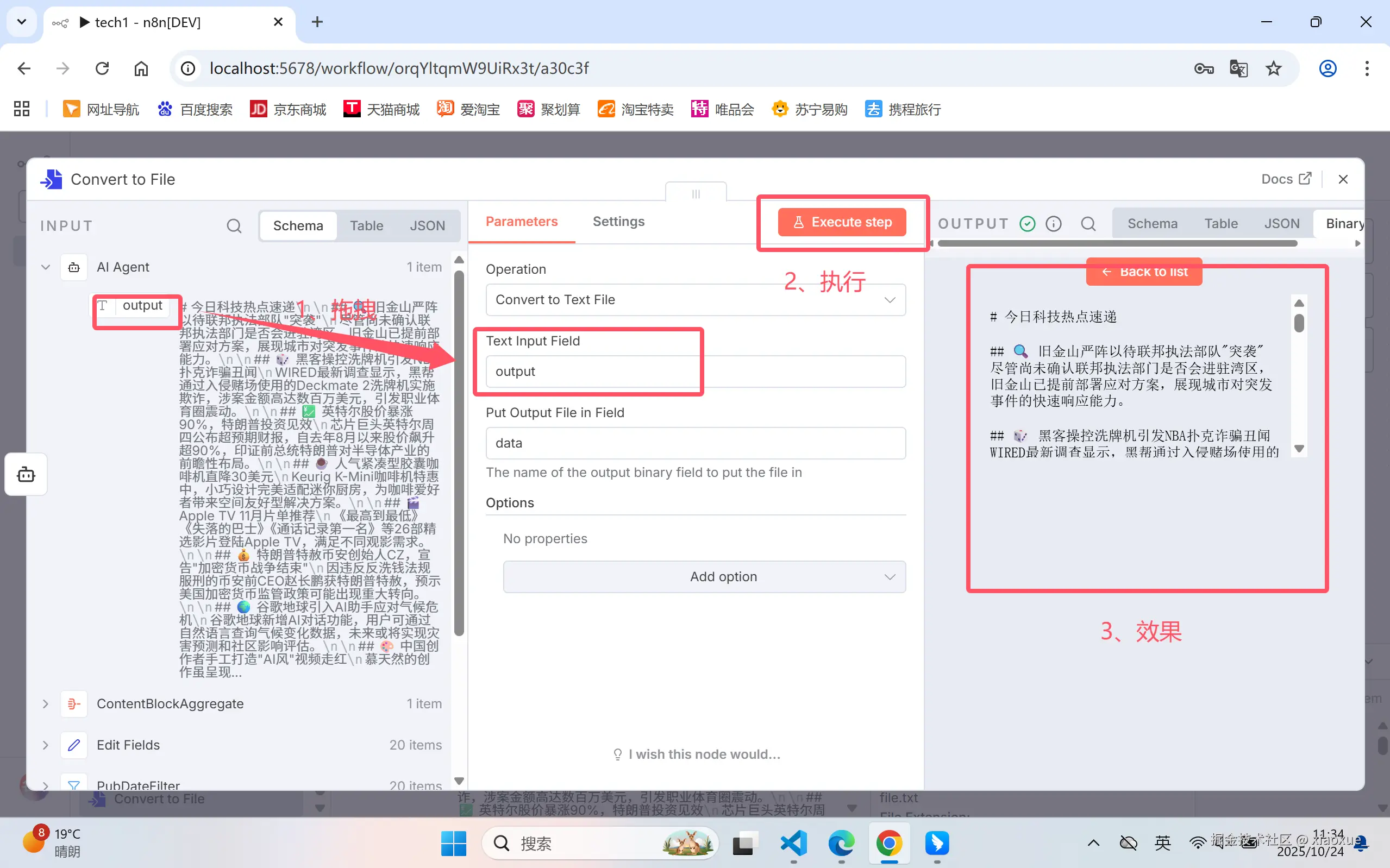Viewport: 1390px width, 868px height.
Task: Click the robot icon on the left edge
Action: 25,474
